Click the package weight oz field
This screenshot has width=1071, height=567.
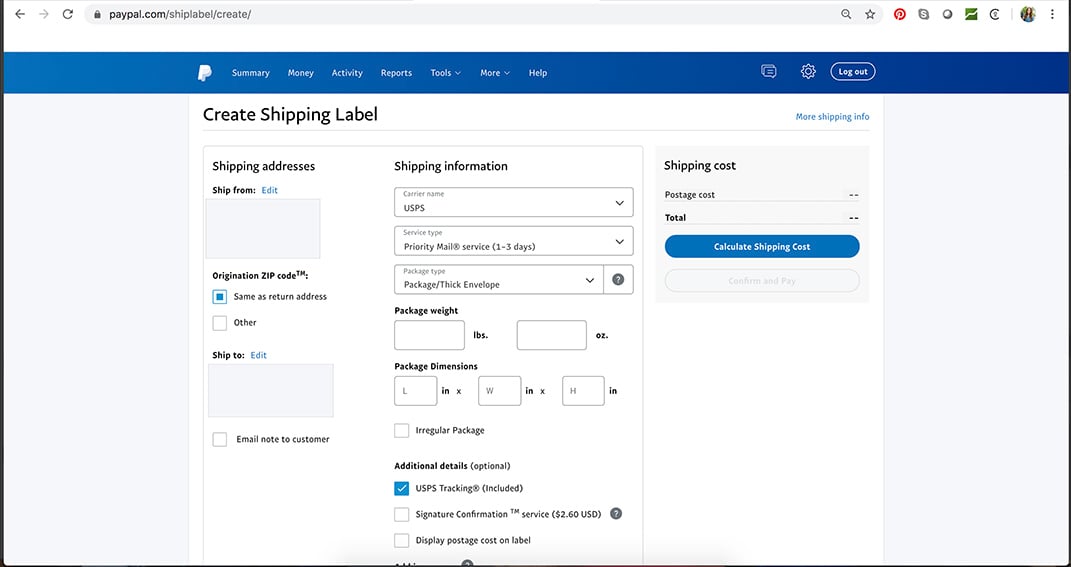[x=552, y=335]
